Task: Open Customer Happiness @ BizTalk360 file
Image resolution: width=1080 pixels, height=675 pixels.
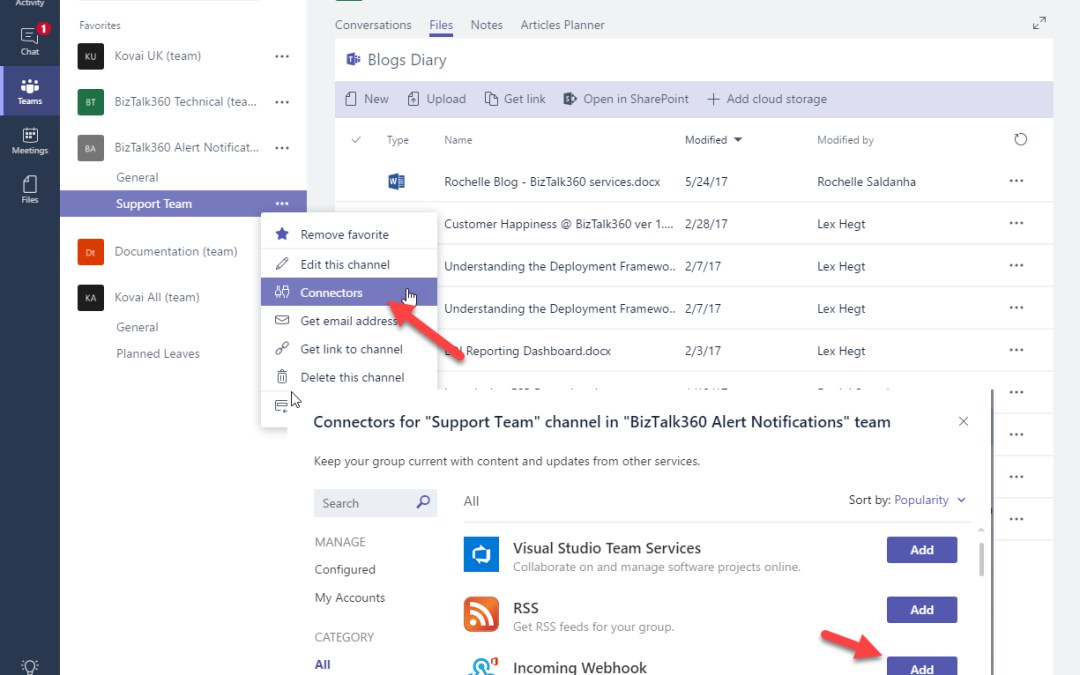Action: pyautogui.click(x=559, y=224)
